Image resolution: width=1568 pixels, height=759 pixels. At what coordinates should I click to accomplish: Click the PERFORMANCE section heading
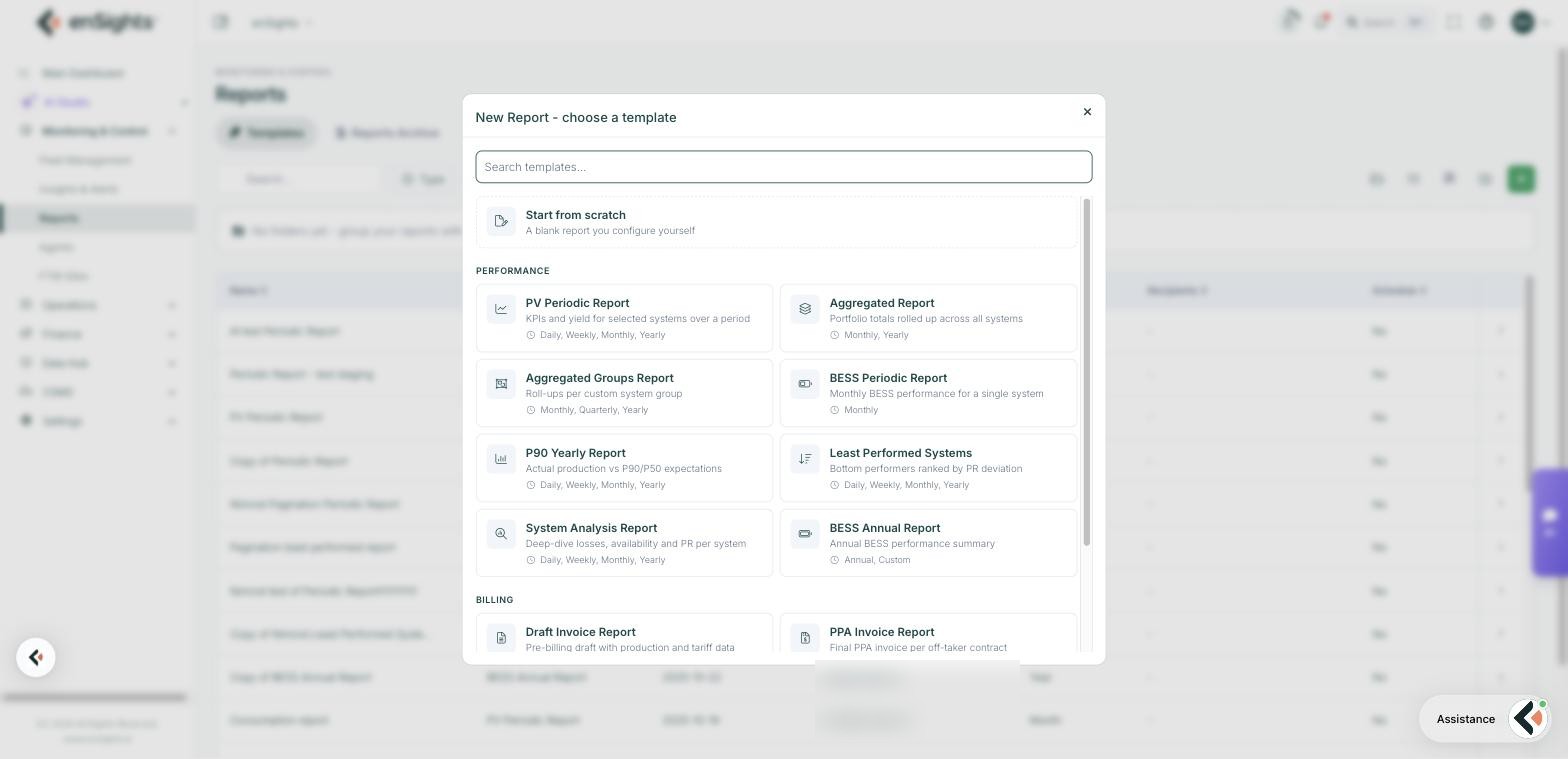(x=513, y=271)
